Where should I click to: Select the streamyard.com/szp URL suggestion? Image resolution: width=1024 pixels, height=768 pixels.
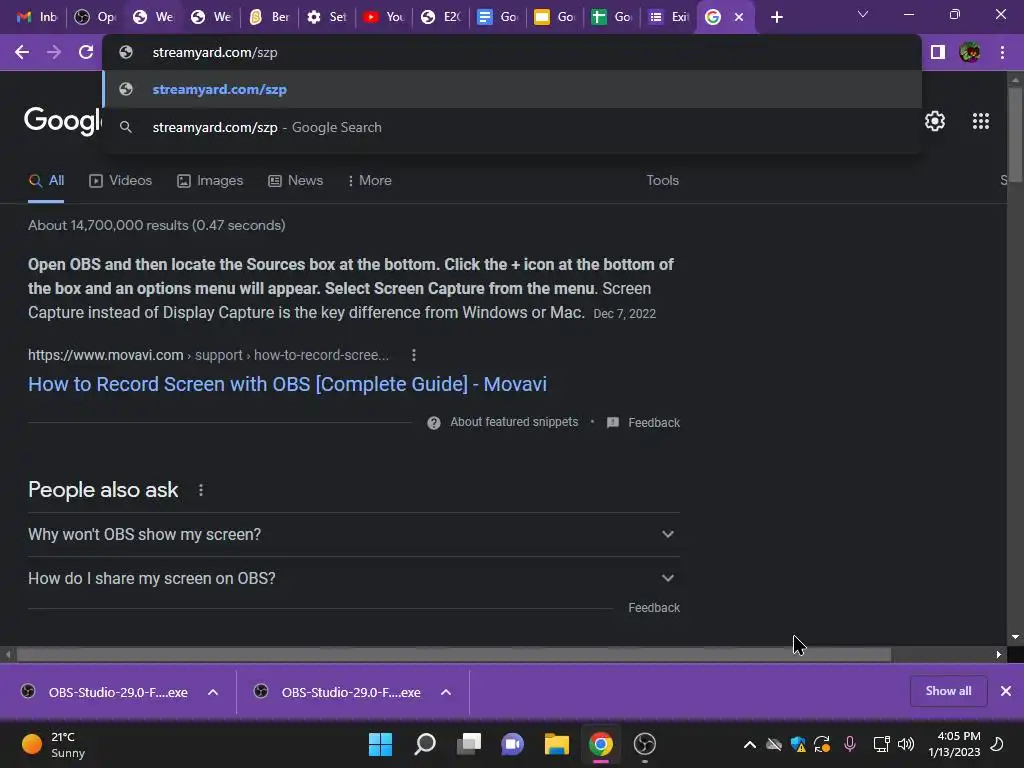(x=512, y=89)
